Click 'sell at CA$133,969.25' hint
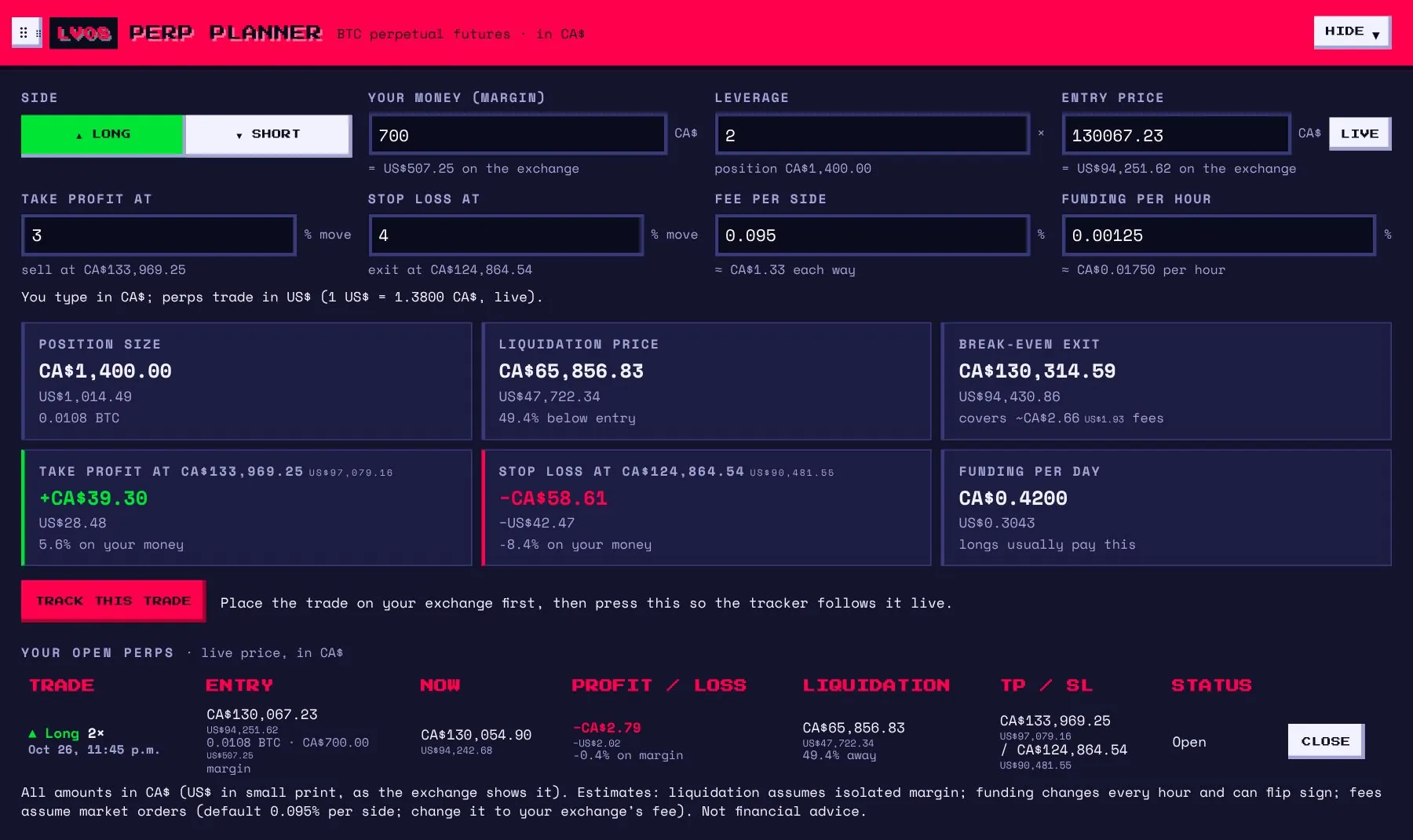The width and height of the screenshot is (1413, 840). [x=104, y=269]
